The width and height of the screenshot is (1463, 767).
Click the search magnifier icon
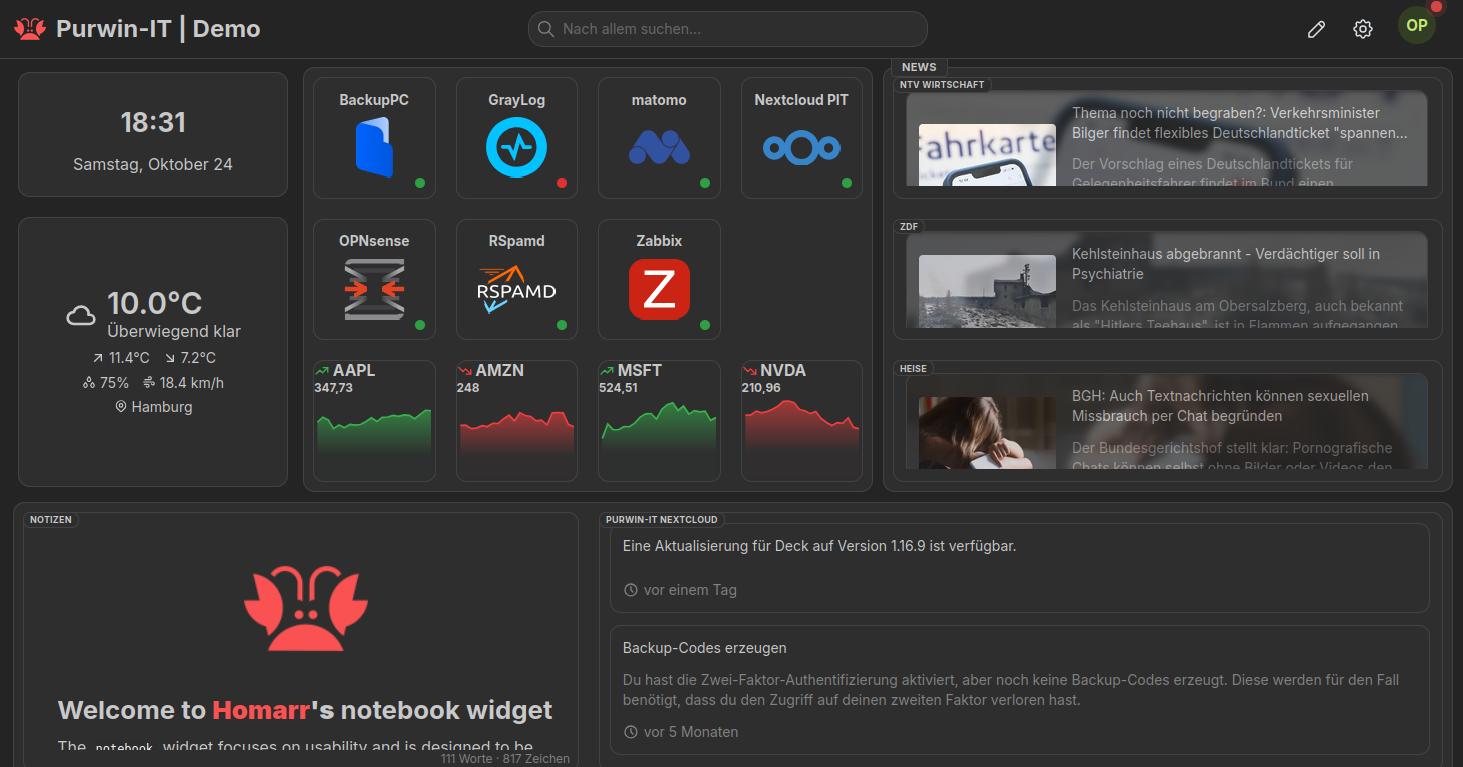click(546, 29)
